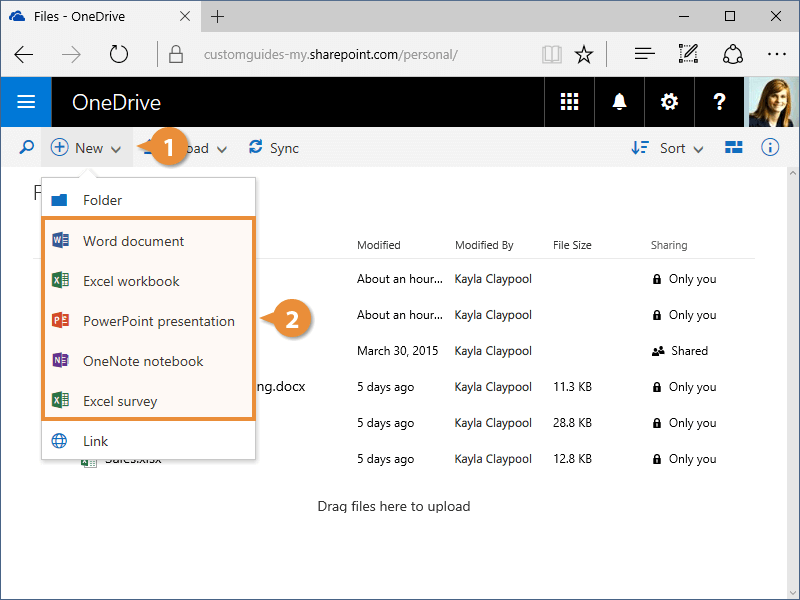Open the Office 365 app launcher grid
This screenshot has width=800, height=600.
[x=569, y=102]
